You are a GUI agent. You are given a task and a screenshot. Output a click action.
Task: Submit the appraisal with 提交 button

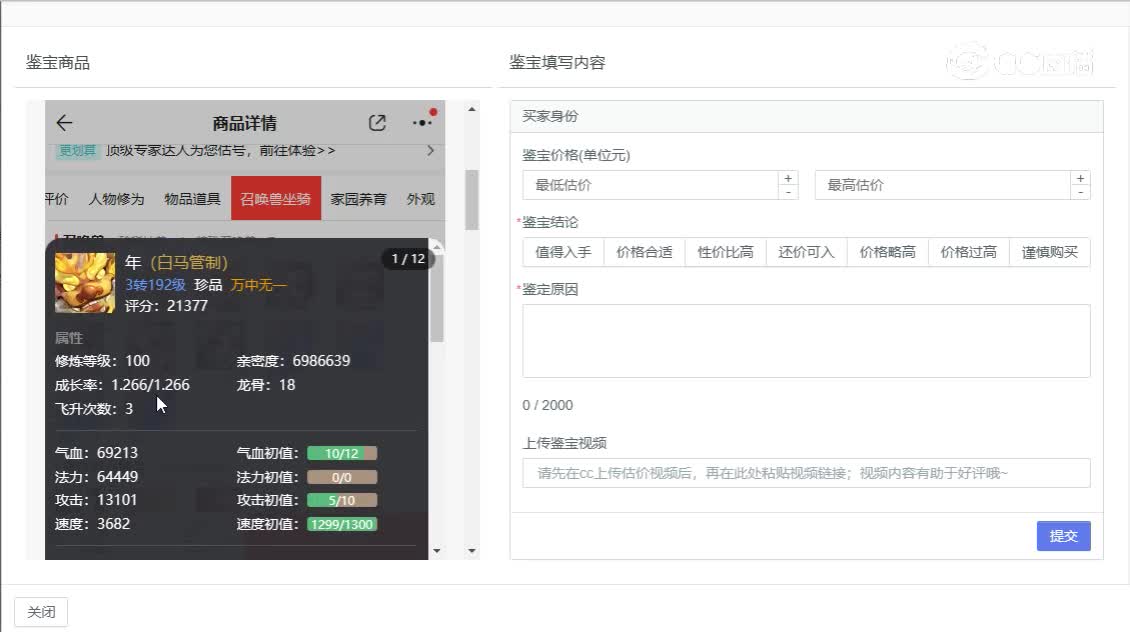1063,536
